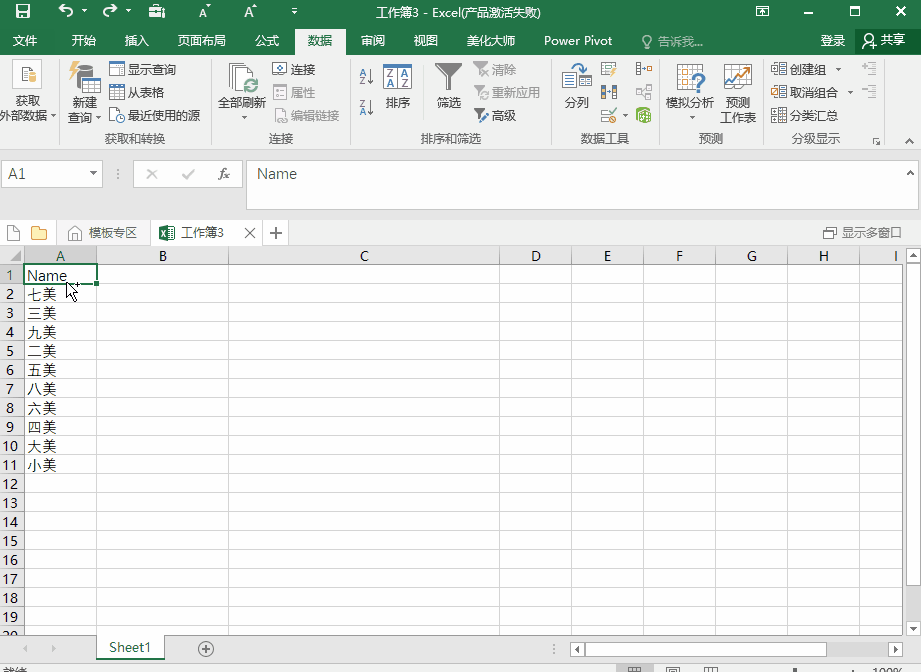Open the Data Validation dropdown arrow
Viewport: 921px width, 672px height.
(x=625, y=116)
